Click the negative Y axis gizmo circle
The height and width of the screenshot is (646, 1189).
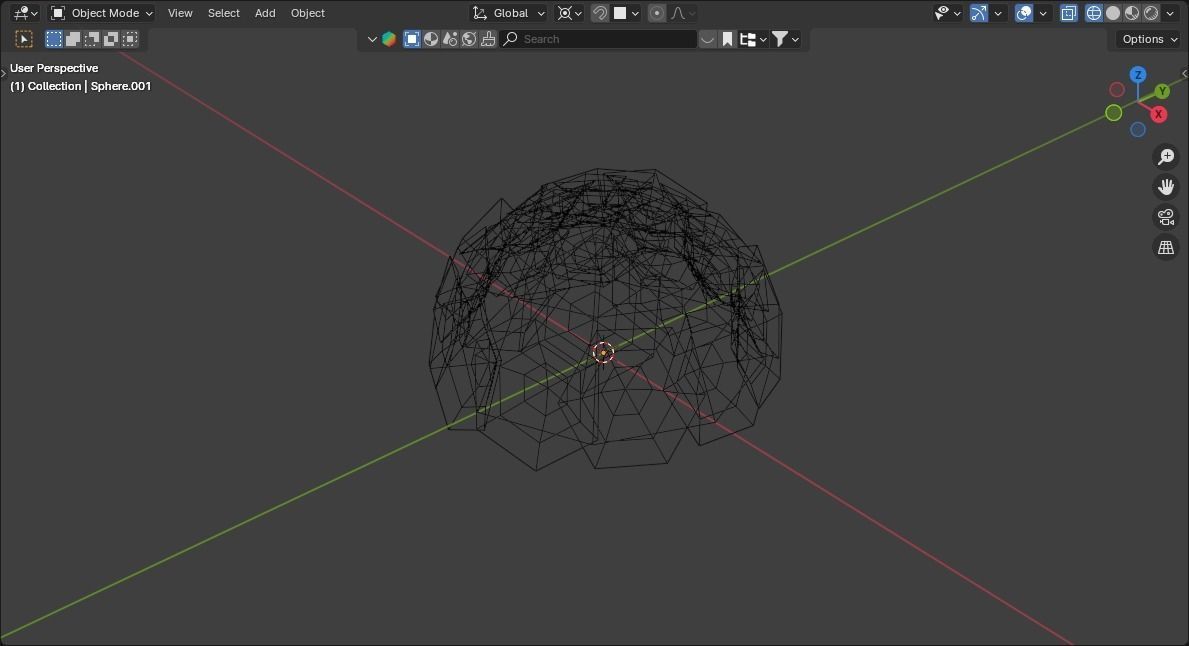tap(1113, 113)
